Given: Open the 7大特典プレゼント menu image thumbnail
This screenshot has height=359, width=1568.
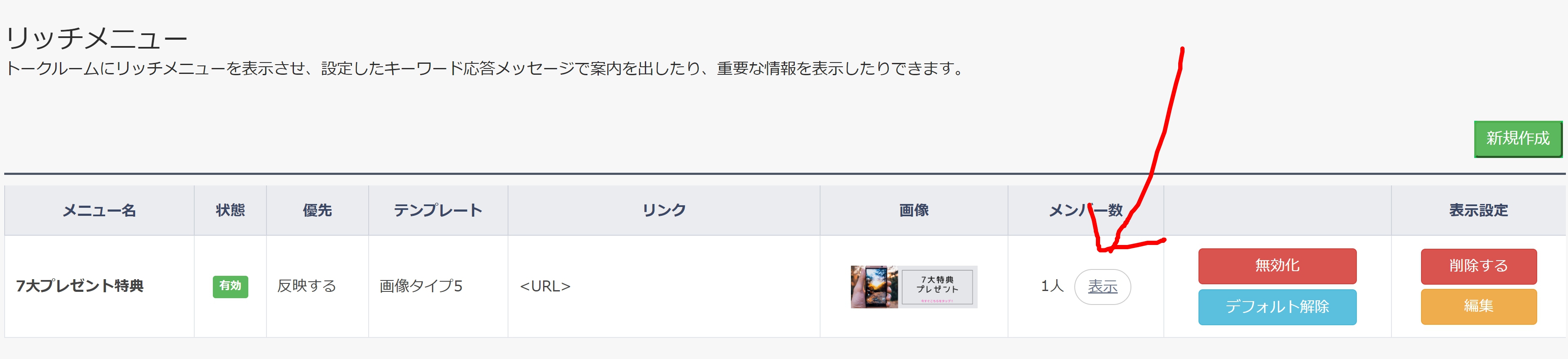Looking at the screenshot, I should (x=914, y=287).
